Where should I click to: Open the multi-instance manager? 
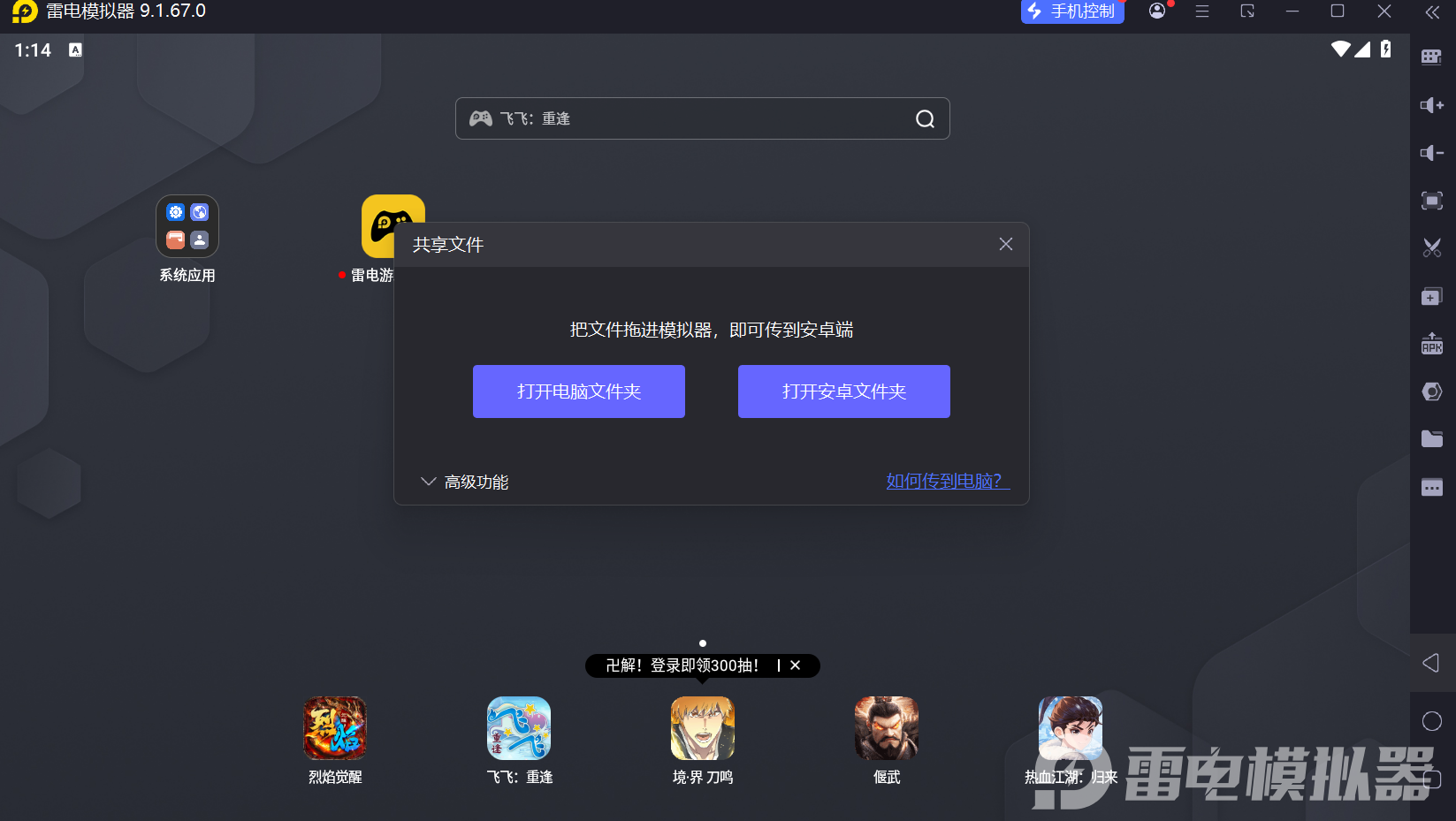(x=1432, y=296)
